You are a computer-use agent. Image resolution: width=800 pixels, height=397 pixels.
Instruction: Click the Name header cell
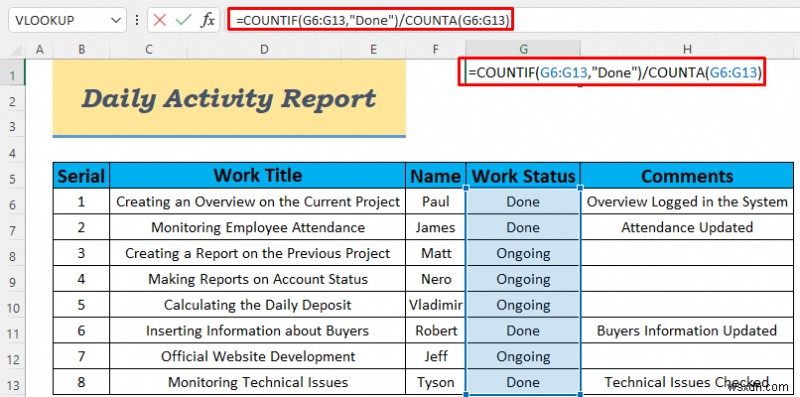435,176
